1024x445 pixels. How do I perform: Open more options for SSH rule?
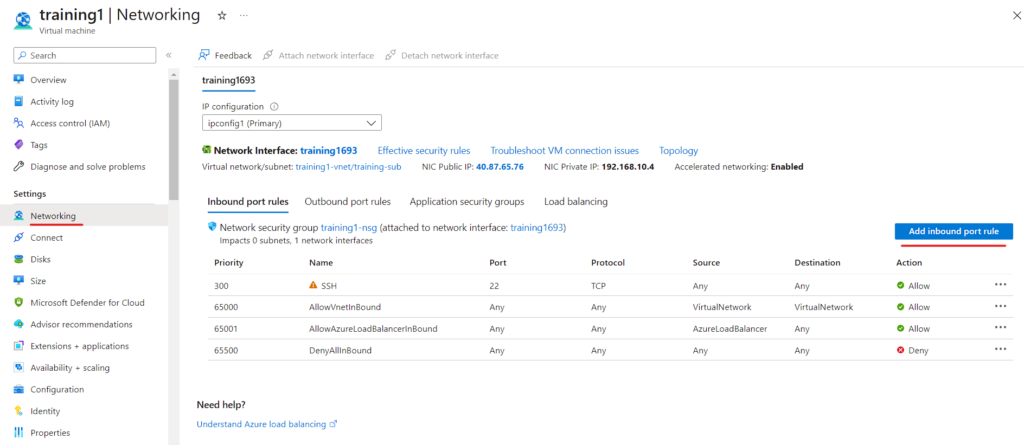pos(1000,285)
